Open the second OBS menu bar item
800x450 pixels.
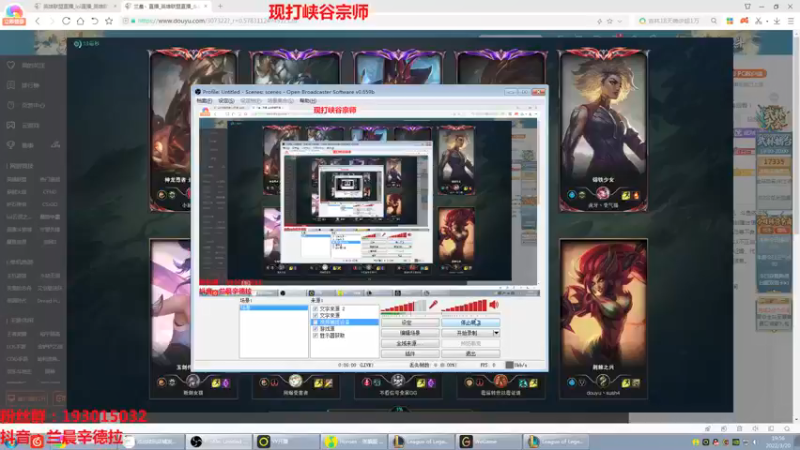[226, 101]
